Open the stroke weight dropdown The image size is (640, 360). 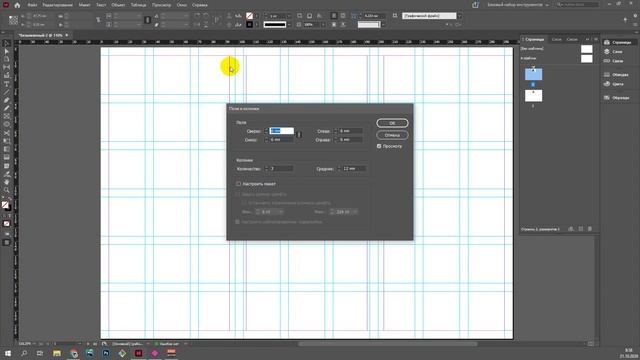(289, 16)
